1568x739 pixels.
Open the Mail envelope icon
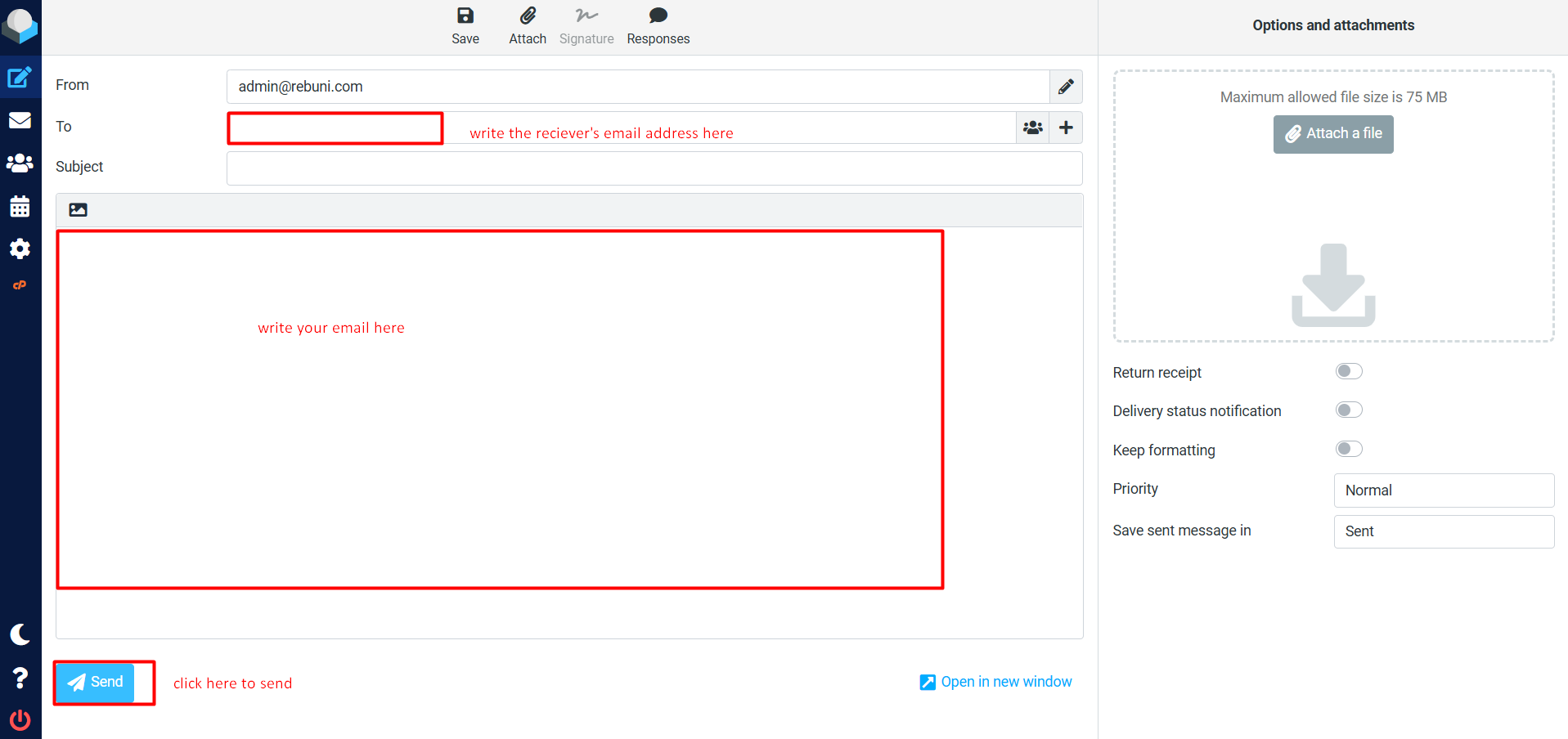click(20, 120)
